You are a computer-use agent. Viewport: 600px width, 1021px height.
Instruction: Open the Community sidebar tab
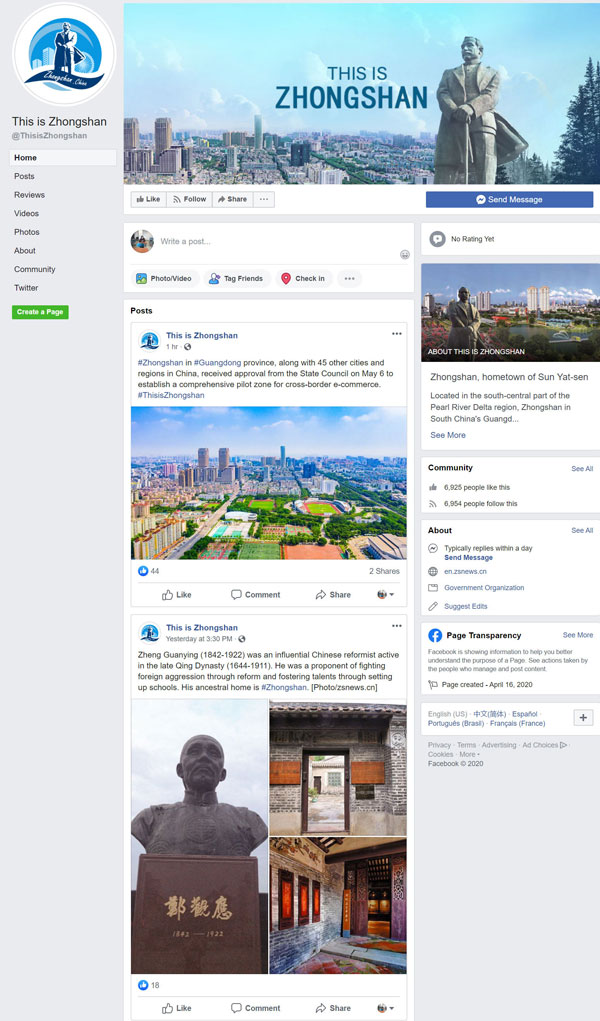[x=35, y=269]
